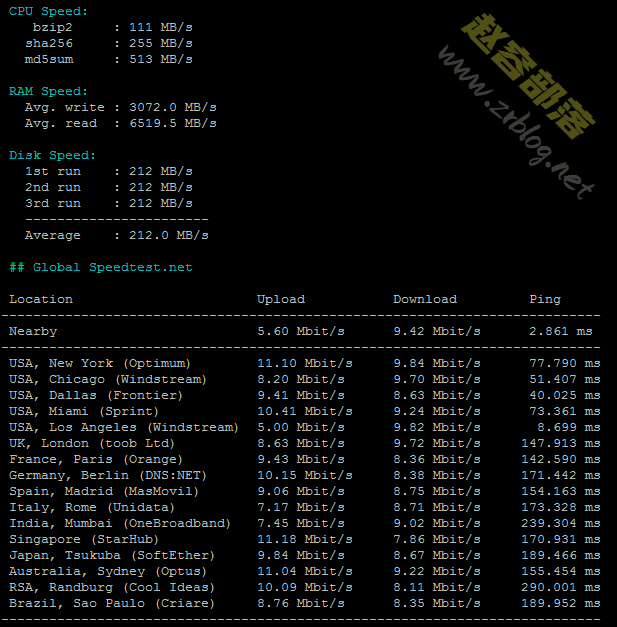
Task: Click New York ping 77.790 ms
Action: click(x=565, y=363)
